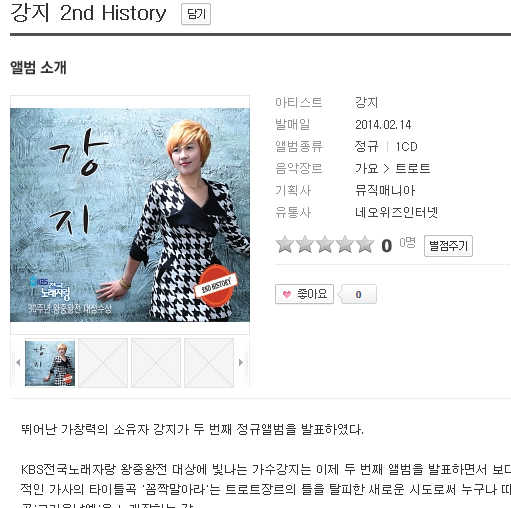Select the second rating star

point(305,244)
